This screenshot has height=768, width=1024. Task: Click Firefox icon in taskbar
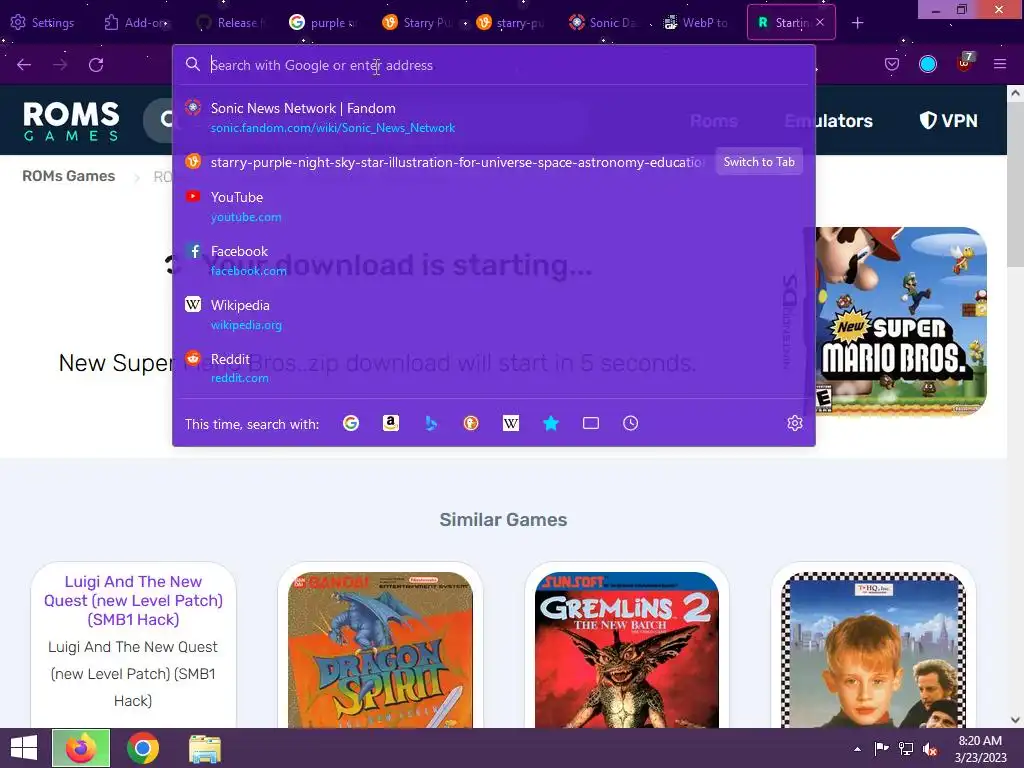click(81, 748)
